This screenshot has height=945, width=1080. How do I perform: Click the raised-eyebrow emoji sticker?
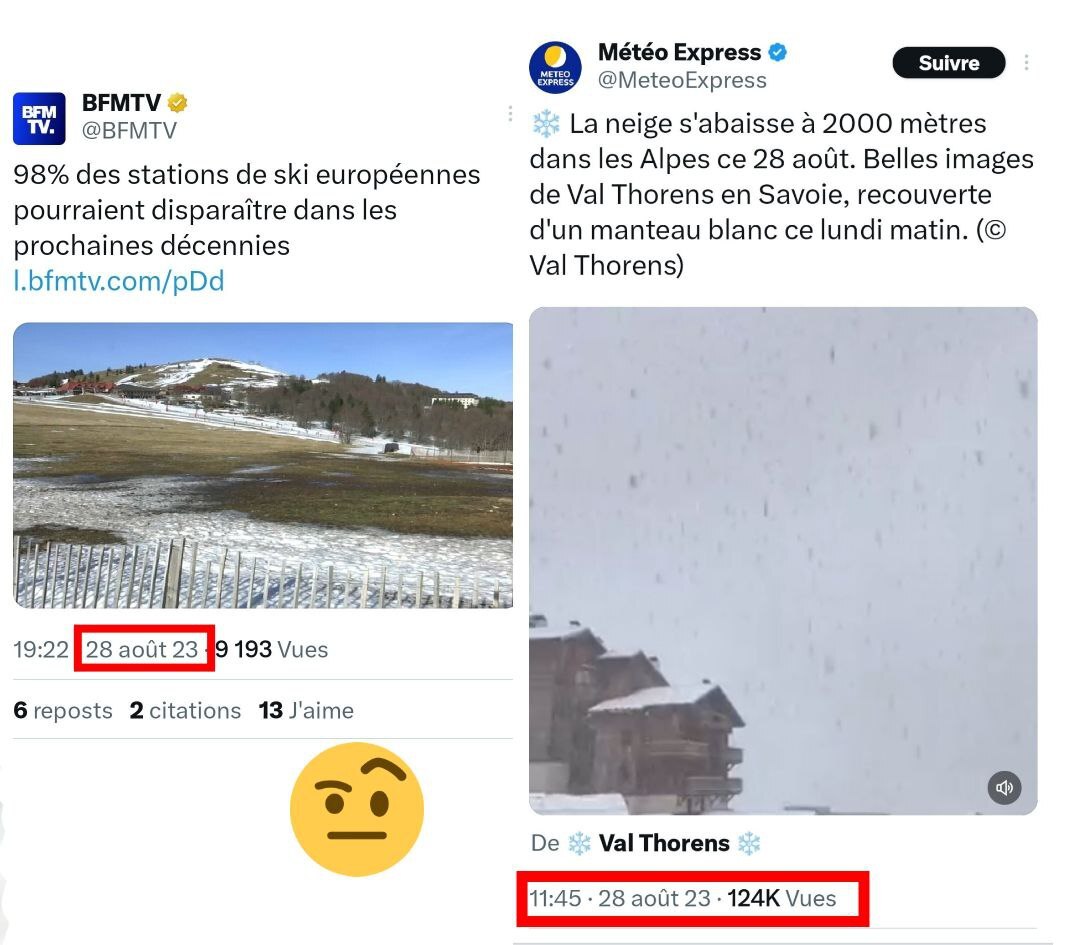click(x=357, y=809)
